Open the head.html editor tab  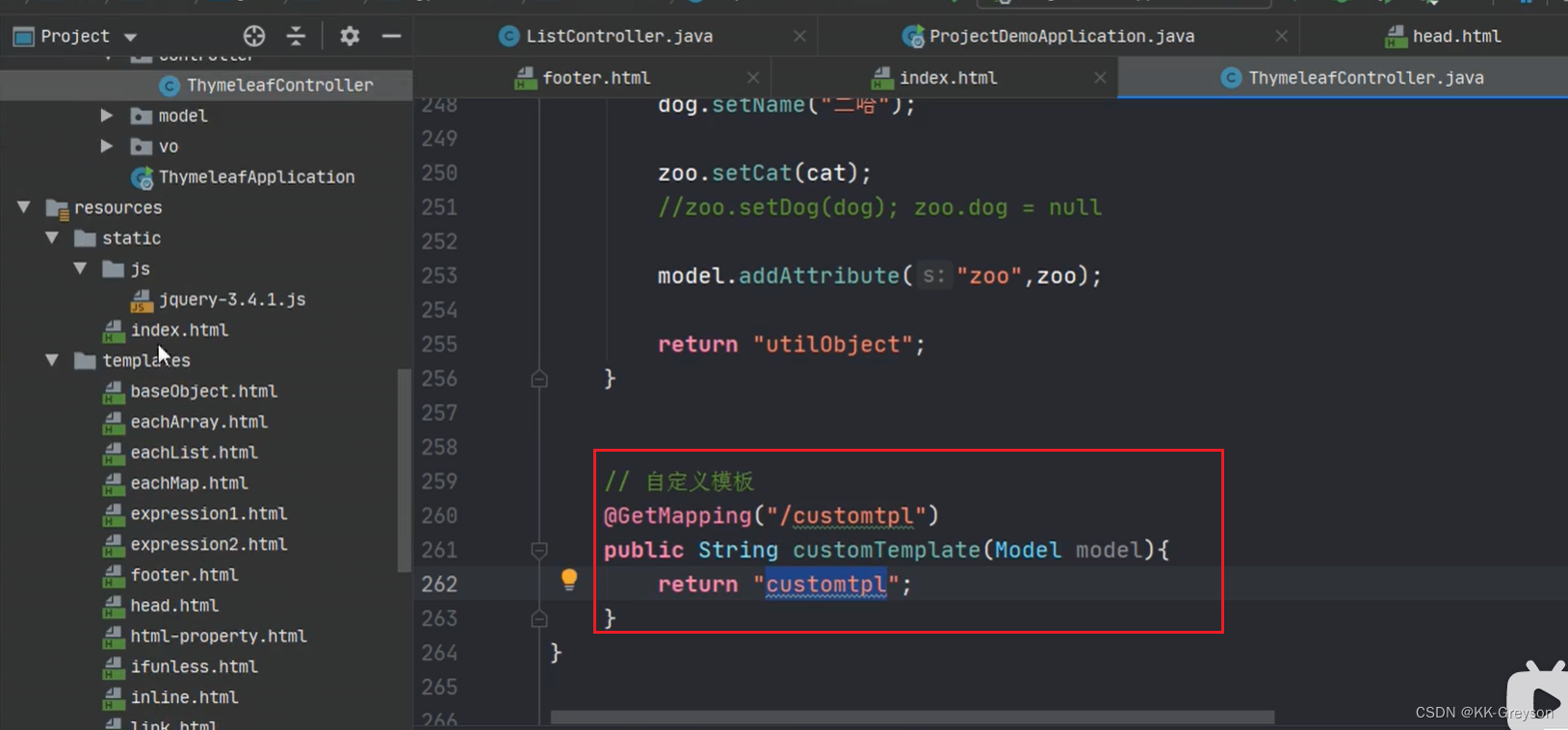coord(1443,37)
